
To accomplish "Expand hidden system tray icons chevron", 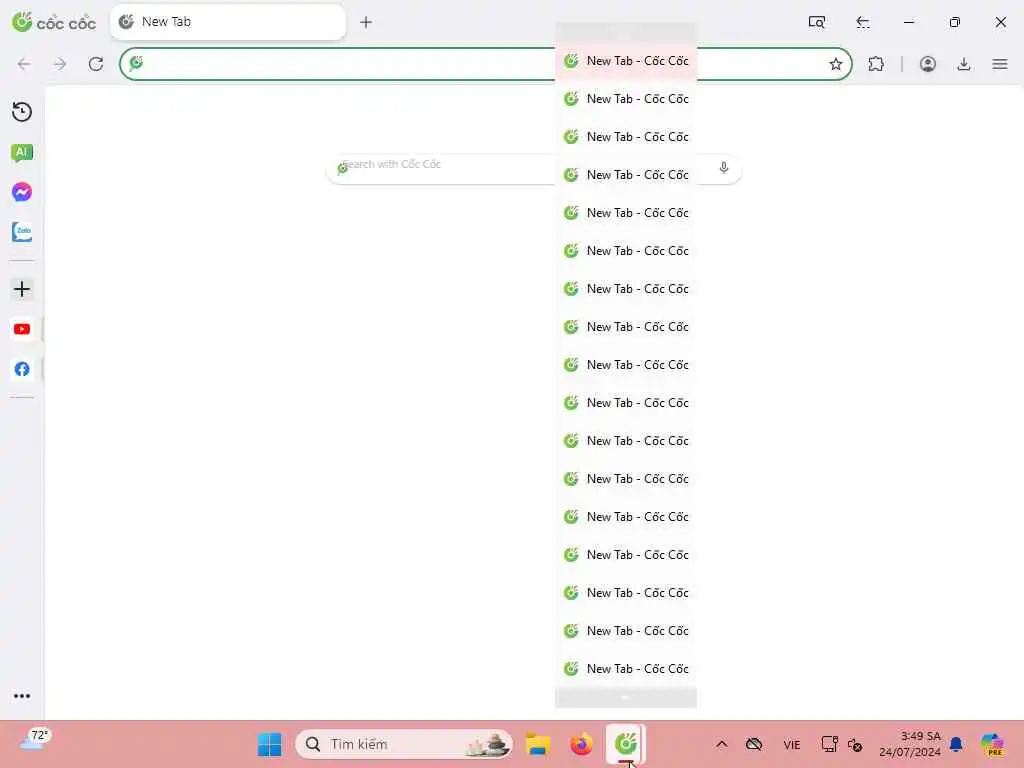I will click(x=722, y=744).
